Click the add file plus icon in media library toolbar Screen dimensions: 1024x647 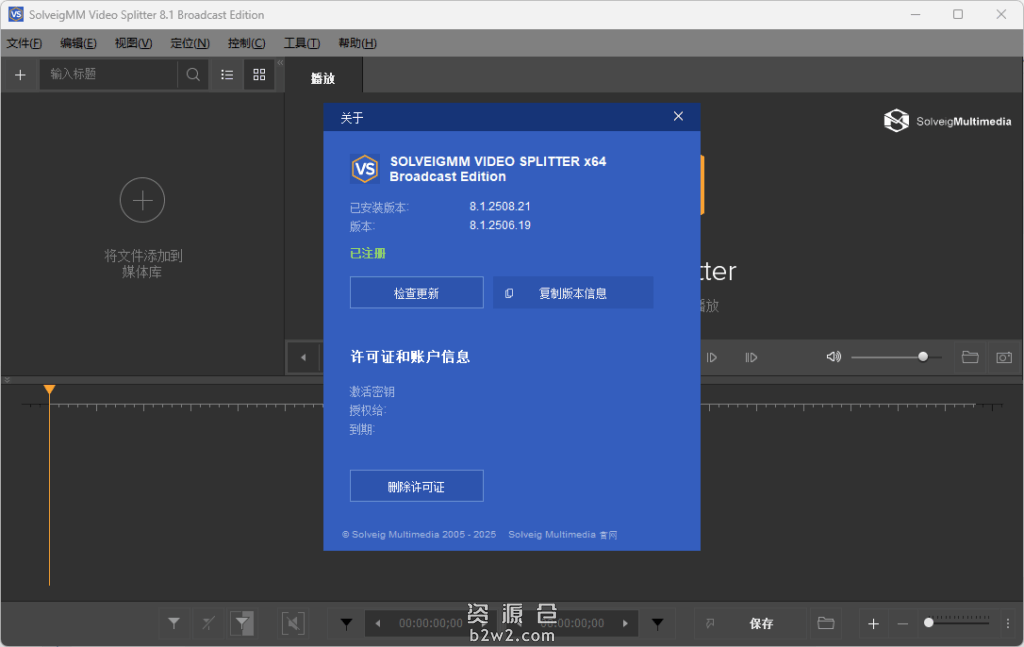[x=20, y=75]
